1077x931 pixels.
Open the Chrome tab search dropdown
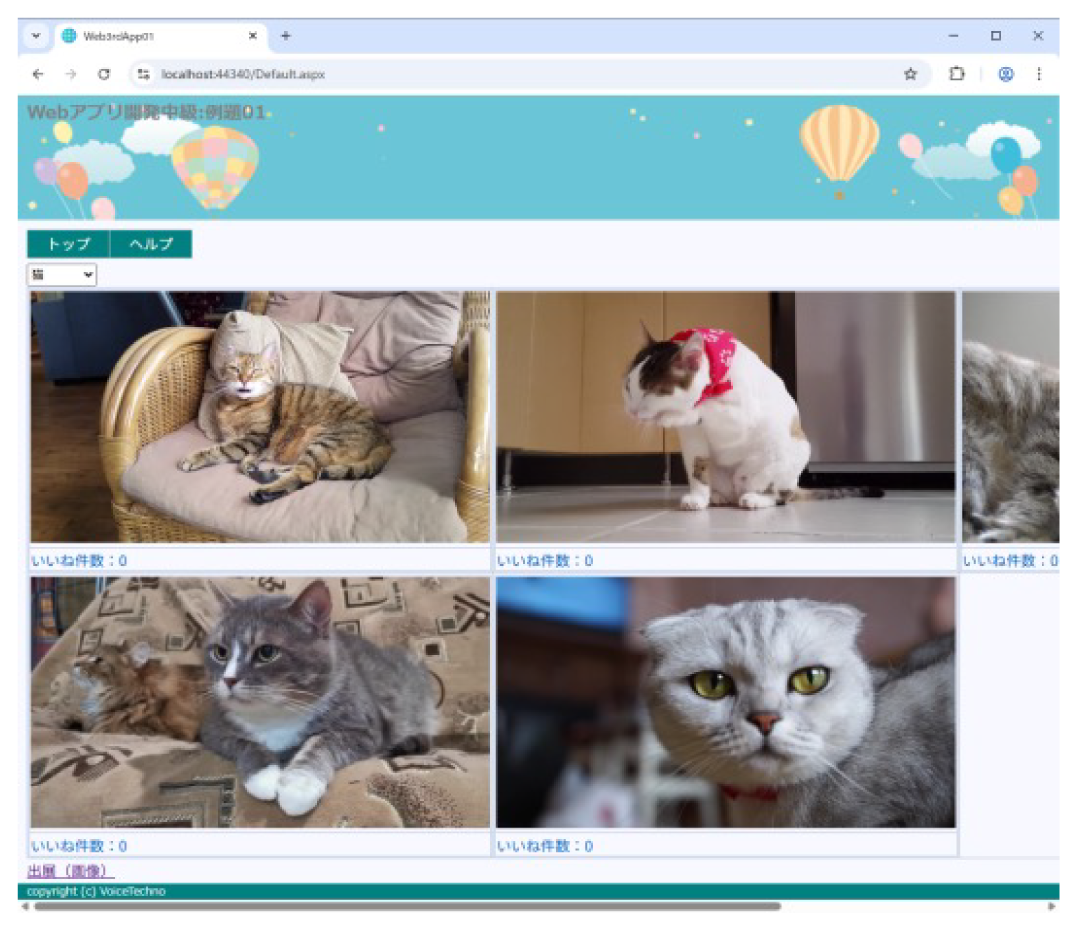pos(36,35)
